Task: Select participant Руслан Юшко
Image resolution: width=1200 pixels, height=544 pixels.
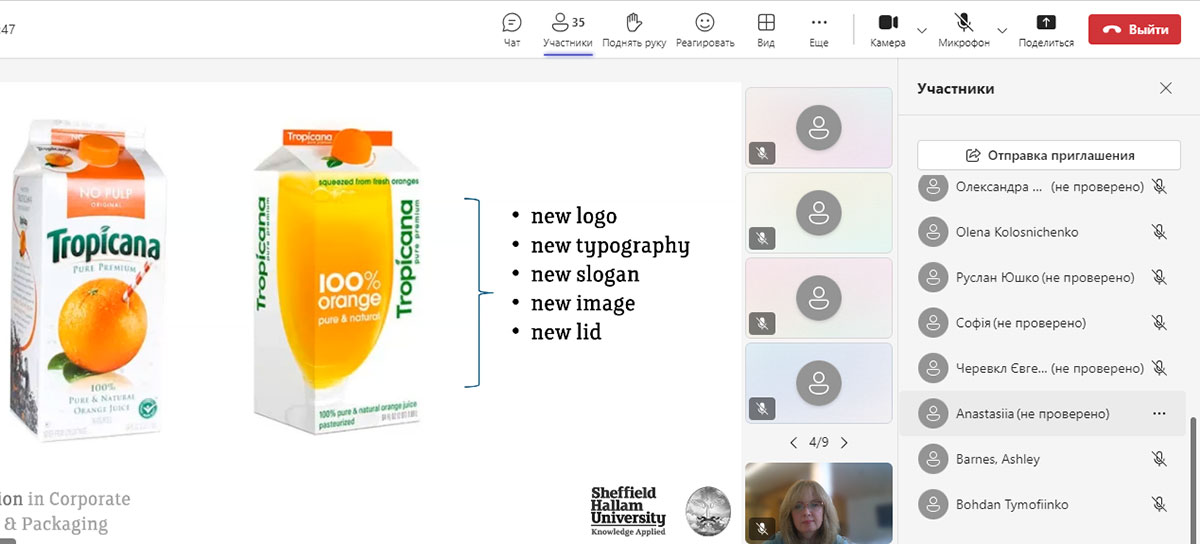Action: [x=1042, y=277]
